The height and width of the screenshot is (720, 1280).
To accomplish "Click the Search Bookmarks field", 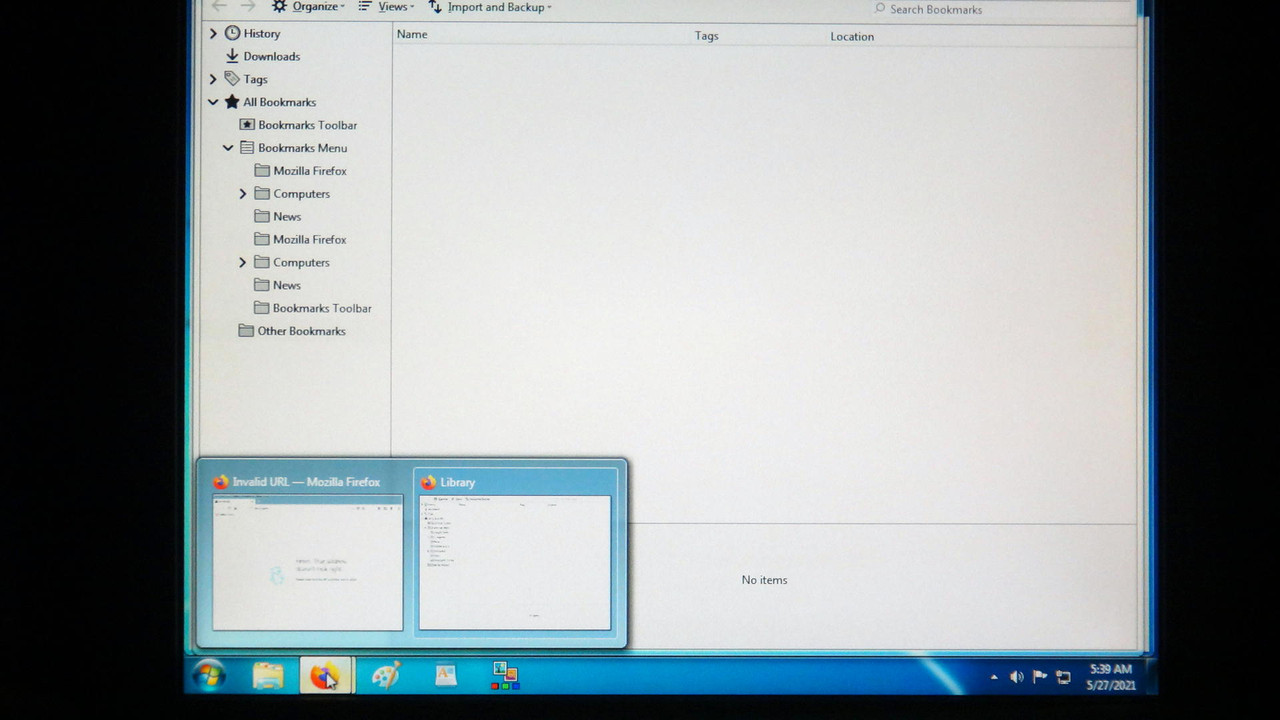I will [x=1000, y=9].
